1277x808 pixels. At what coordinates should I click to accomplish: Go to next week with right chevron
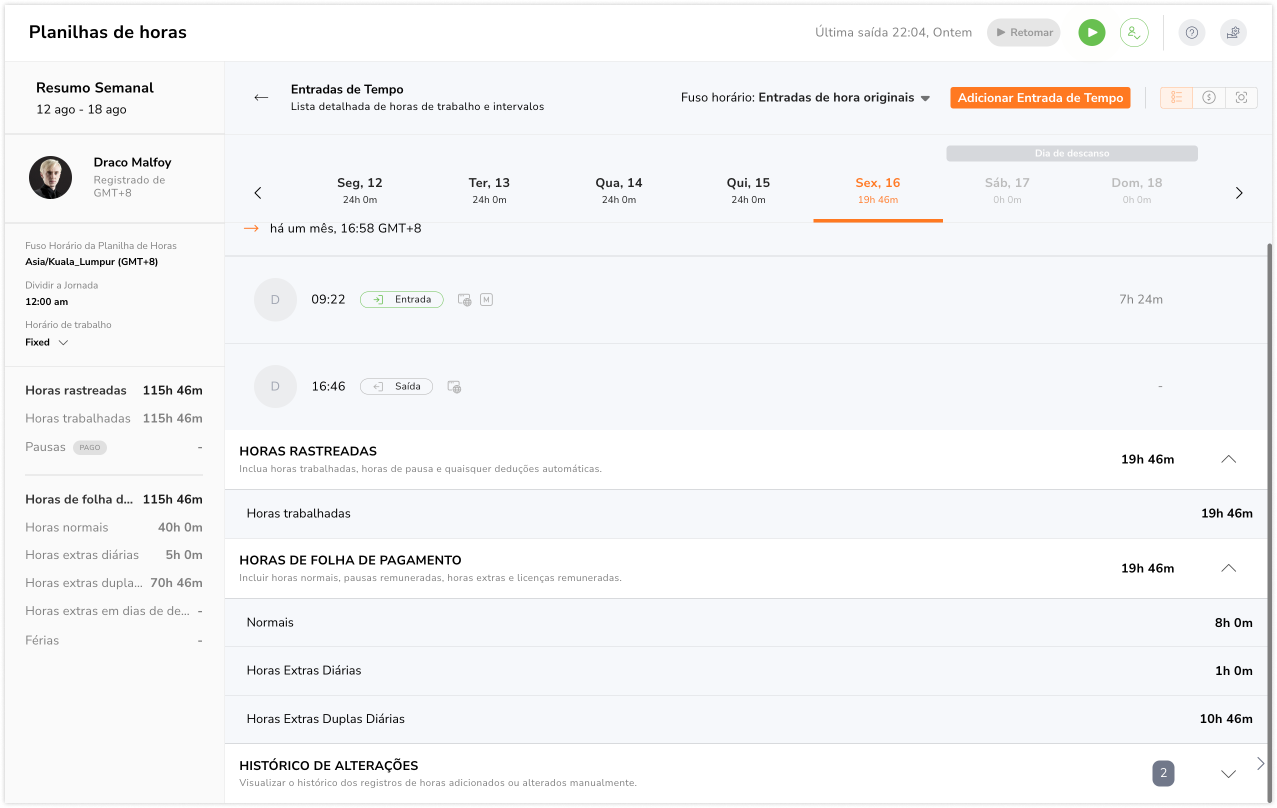(1239, 193)
